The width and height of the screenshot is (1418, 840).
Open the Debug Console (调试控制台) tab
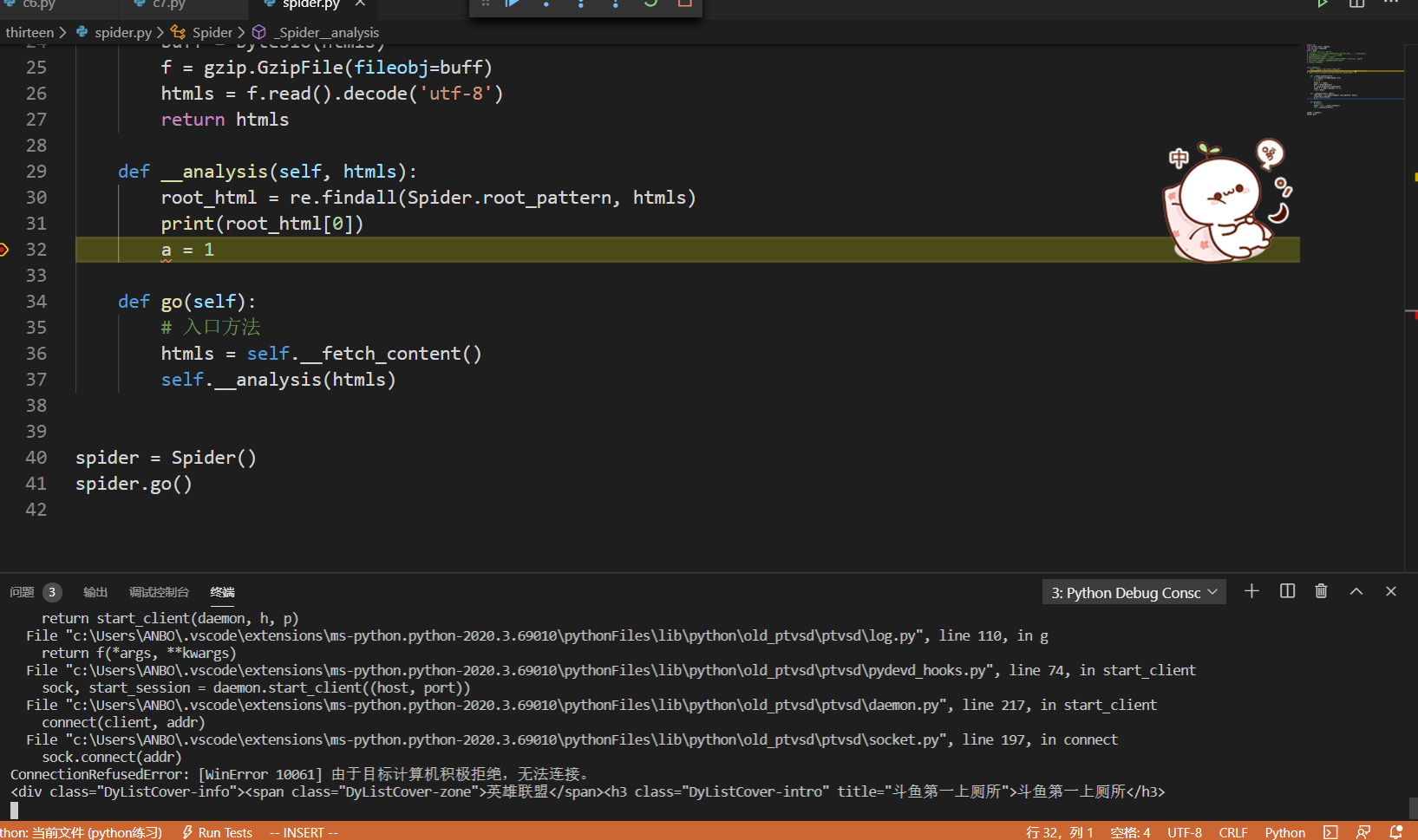[159, 592]
